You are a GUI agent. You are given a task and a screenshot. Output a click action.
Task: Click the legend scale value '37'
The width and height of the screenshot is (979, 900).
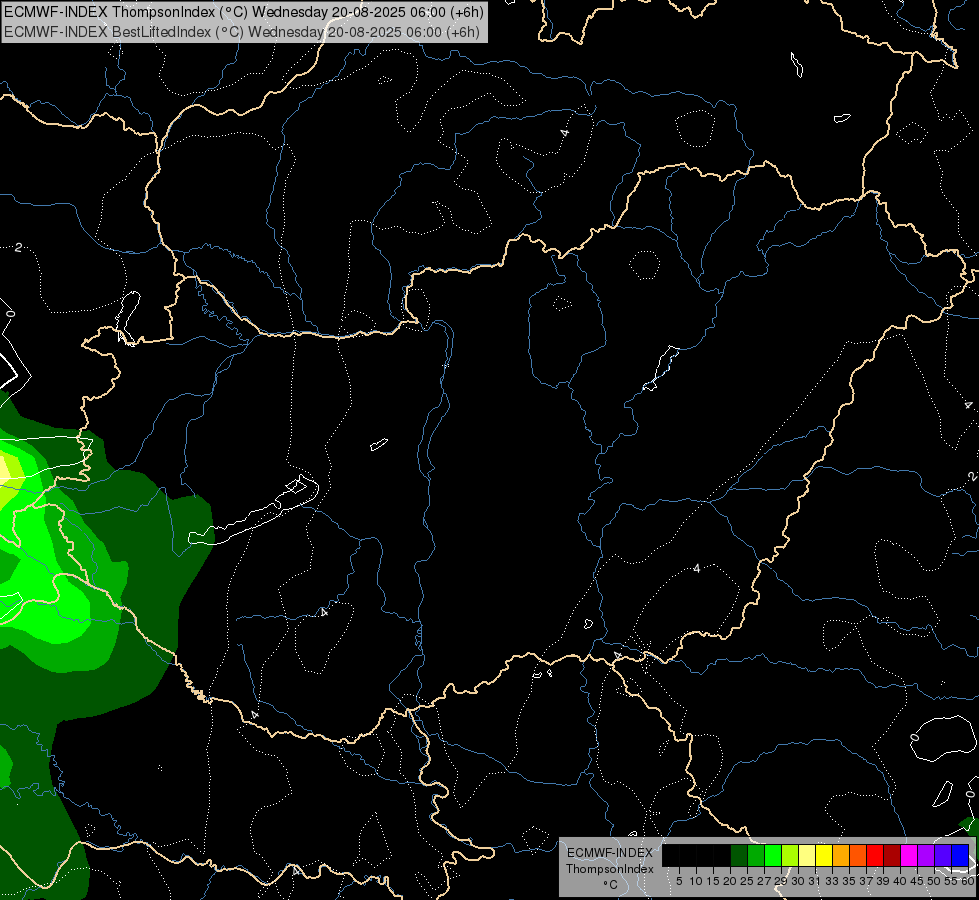[867, 881]
